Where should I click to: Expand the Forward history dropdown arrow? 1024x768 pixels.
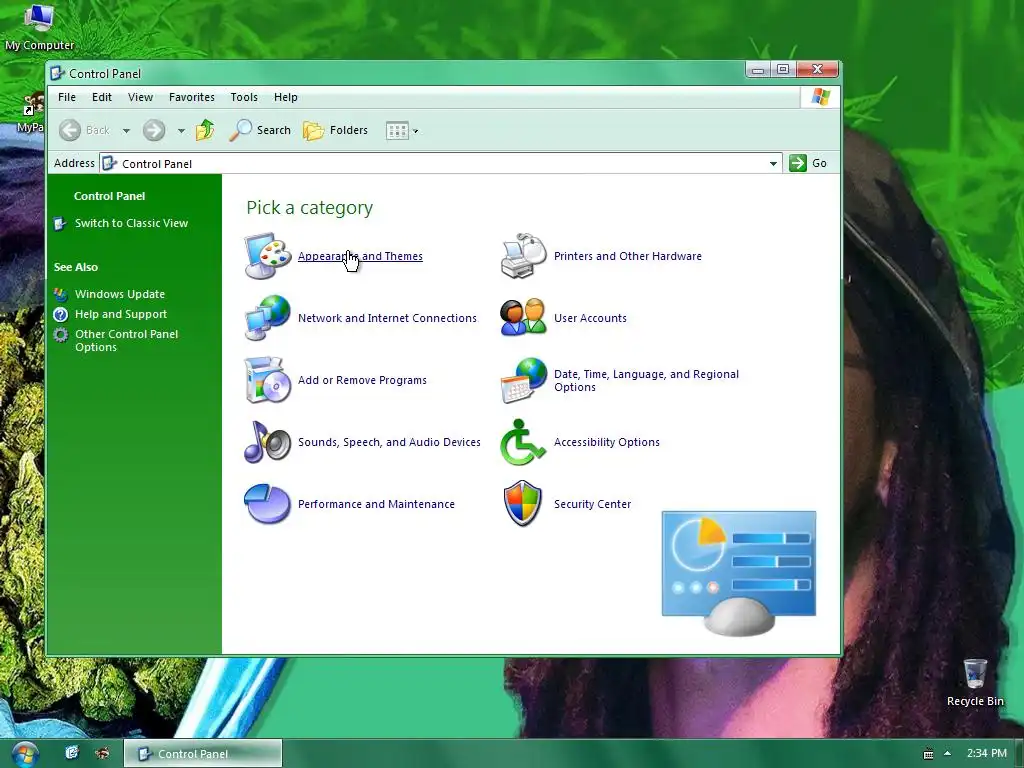click(181, 131)
